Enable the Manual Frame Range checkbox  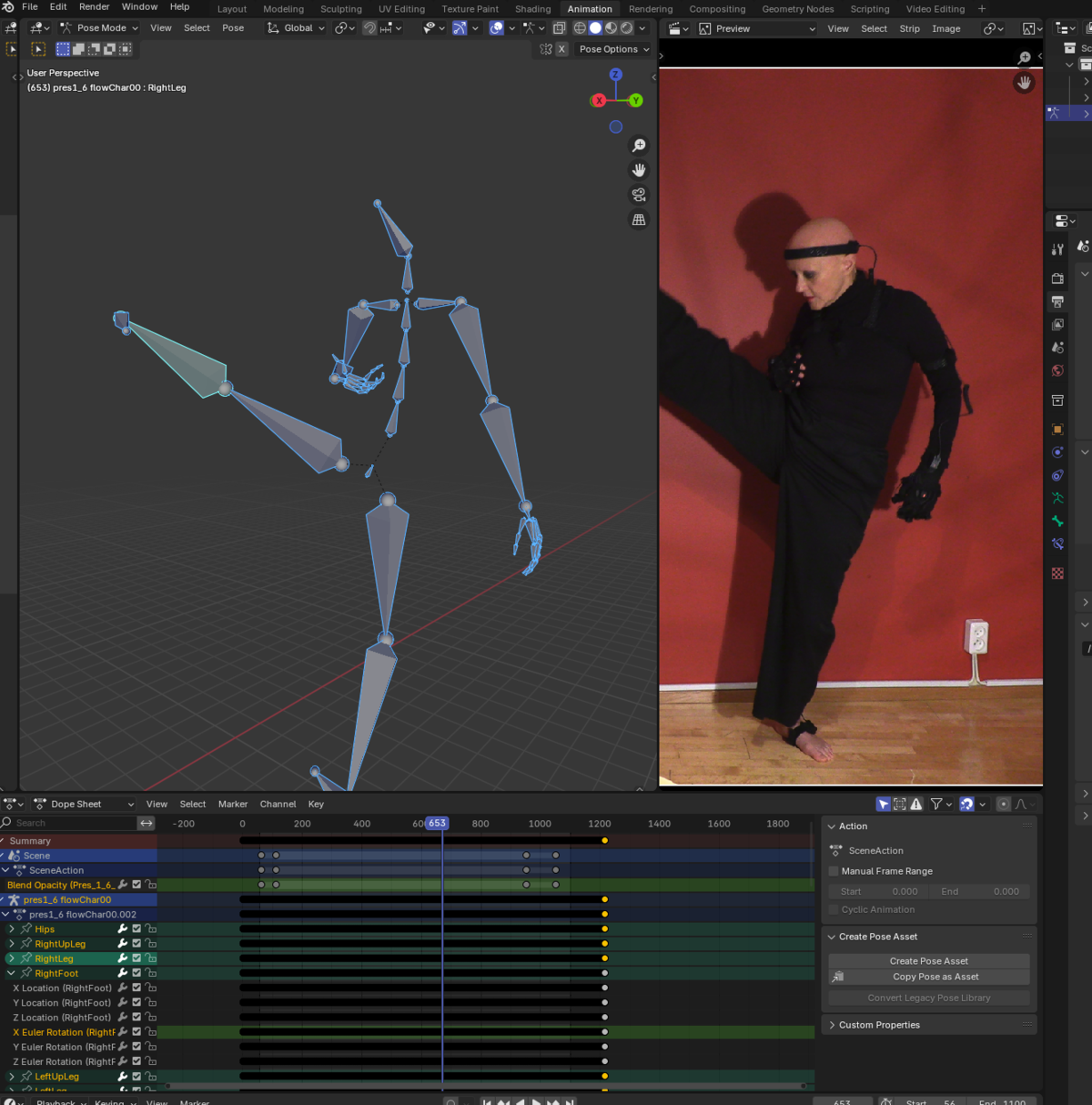pyautogui.click(x=834, y=871)
